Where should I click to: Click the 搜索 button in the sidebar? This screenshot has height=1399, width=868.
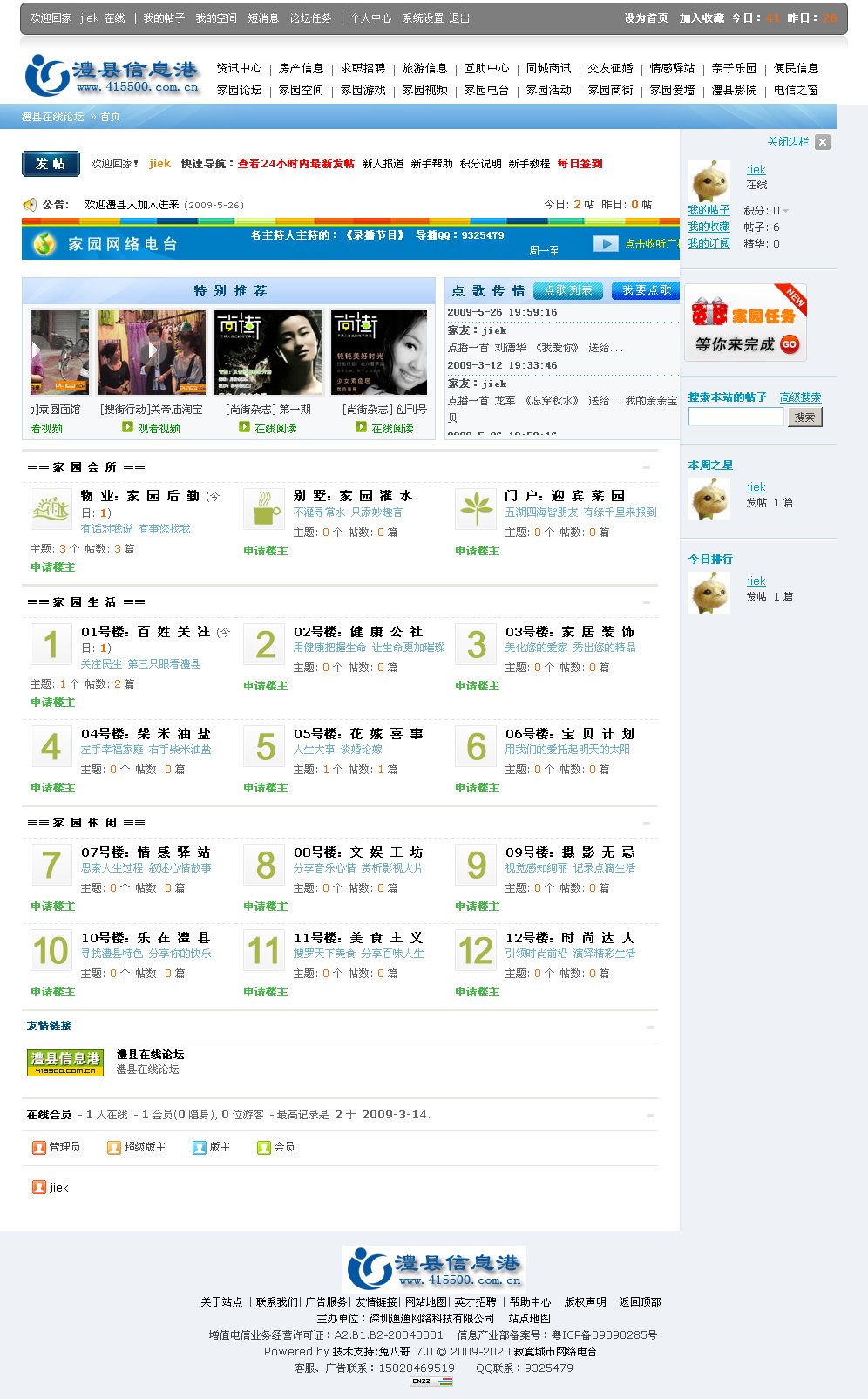pos(805,418)
